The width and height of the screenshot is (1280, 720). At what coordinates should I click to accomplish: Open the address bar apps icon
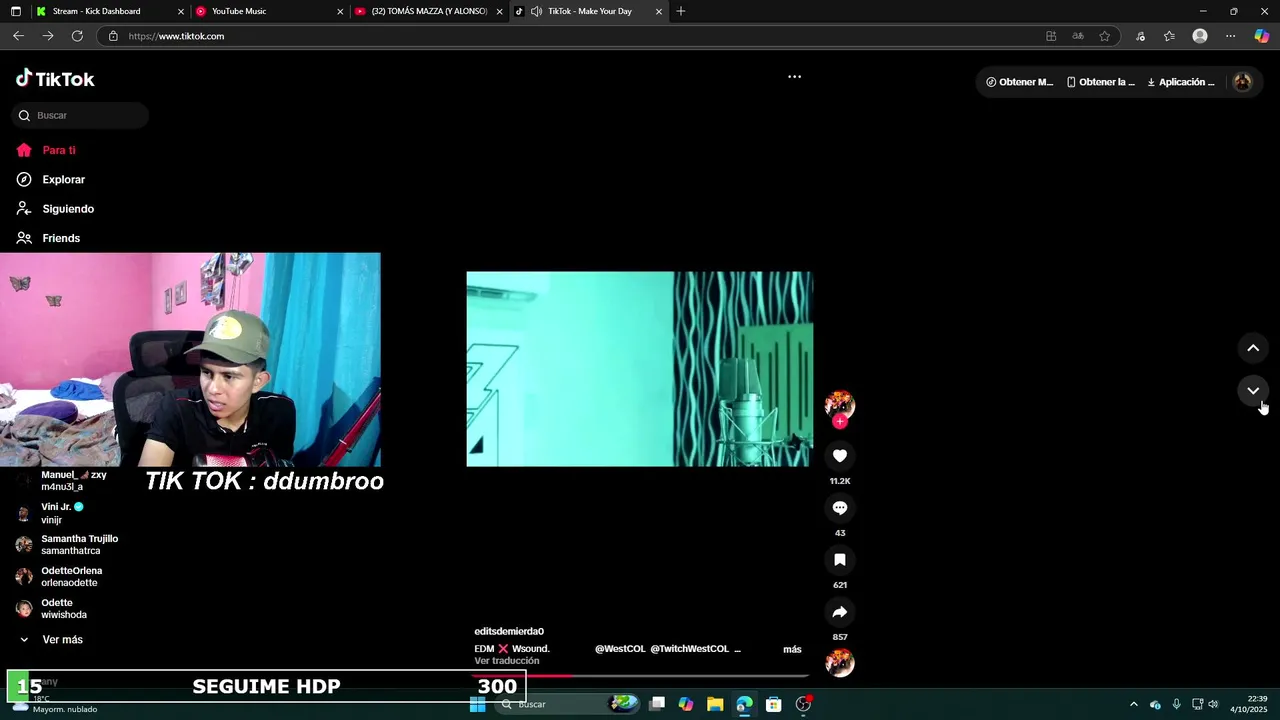pyautogui.click(x=1051, y=36)
